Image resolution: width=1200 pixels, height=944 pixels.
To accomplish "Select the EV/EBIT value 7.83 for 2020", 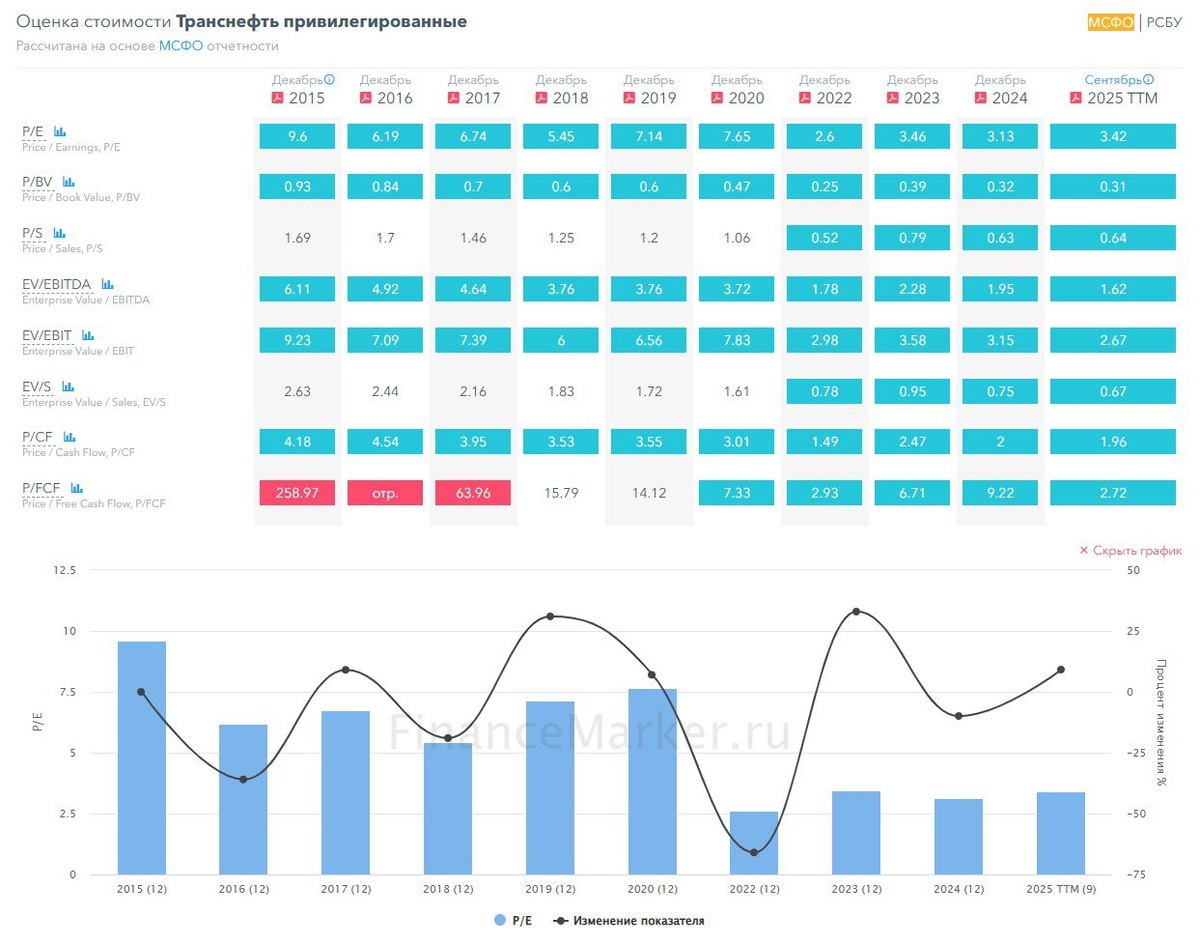I will [737, 340].
